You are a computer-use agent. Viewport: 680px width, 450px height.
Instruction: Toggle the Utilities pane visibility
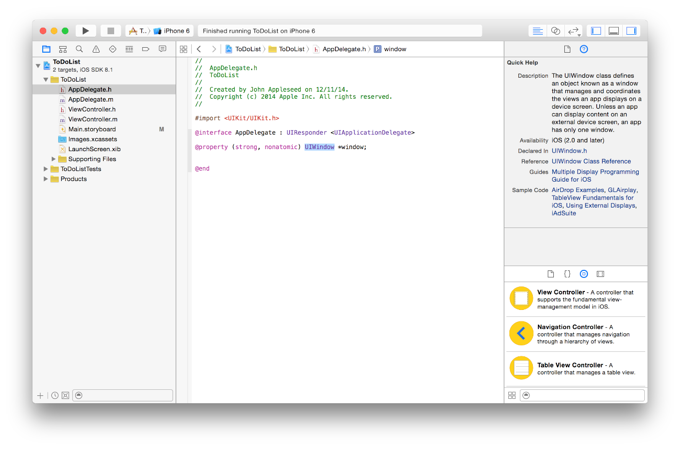(631, 31)
